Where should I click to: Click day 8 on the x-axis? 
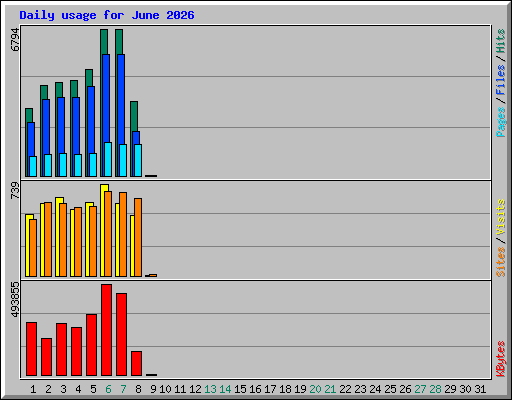[138, 389]
